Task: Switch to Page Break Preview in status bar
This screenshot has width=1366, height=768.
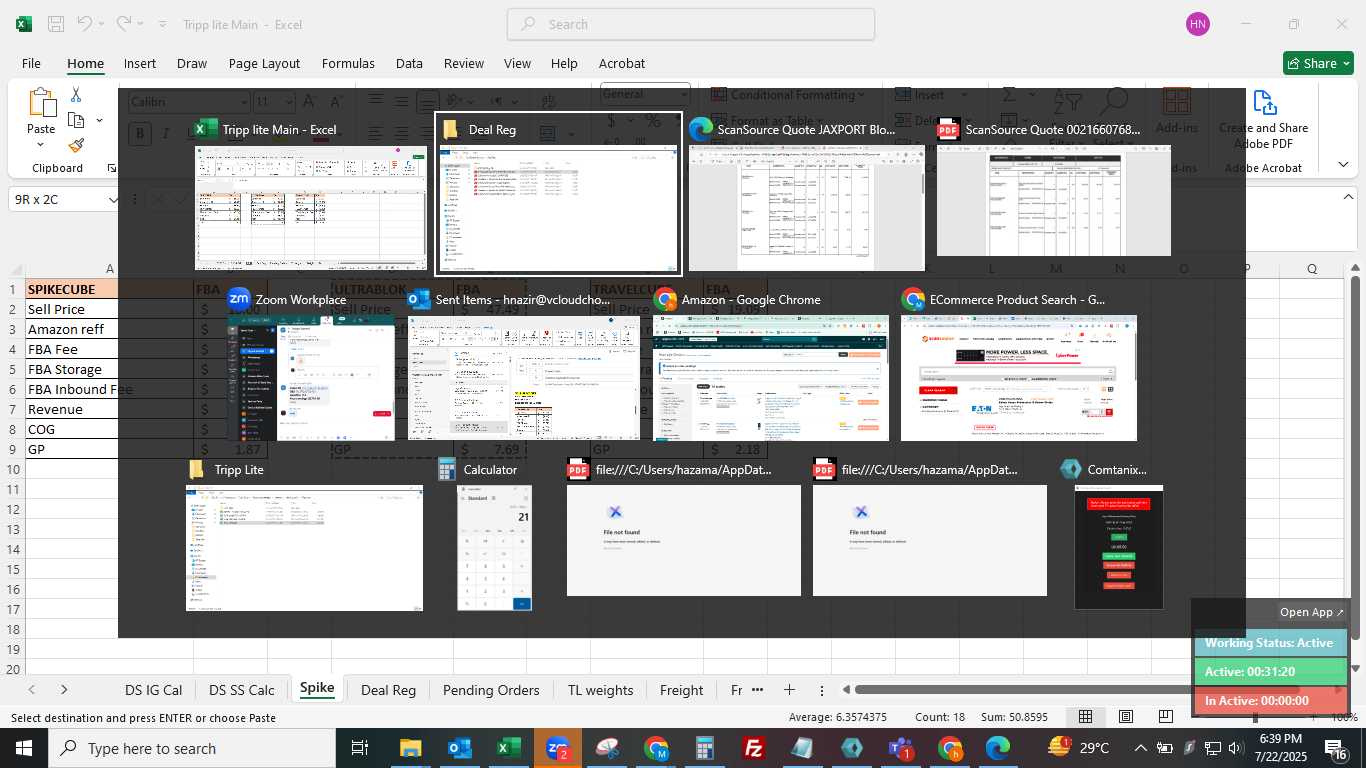Action: (1166, 717)
